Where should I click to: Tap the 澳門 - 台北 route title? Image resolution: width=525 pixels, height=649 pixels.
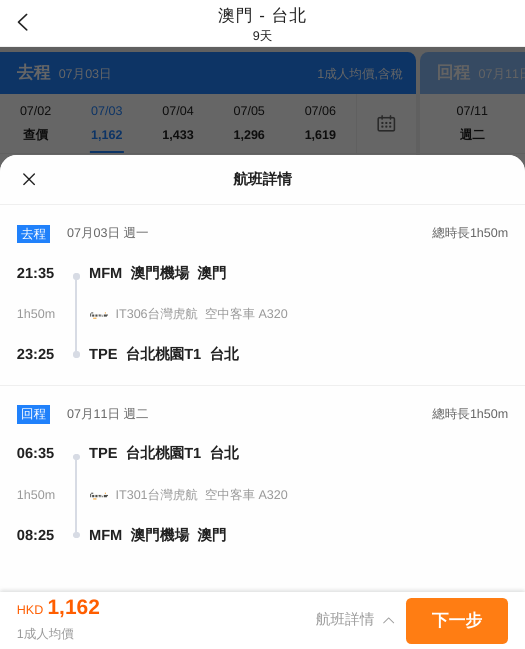click(262, 16)
